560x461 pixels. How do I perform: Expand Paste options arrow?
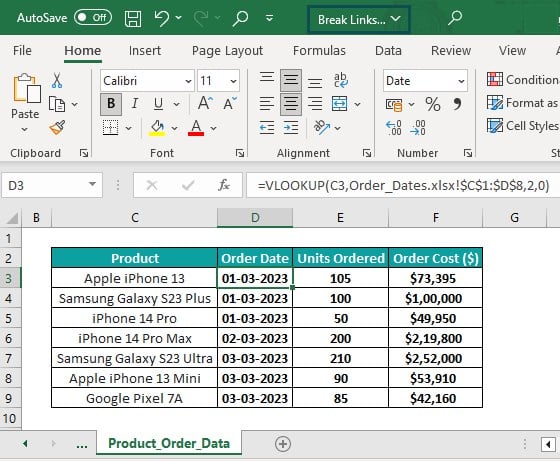click(x=25, y=129)
